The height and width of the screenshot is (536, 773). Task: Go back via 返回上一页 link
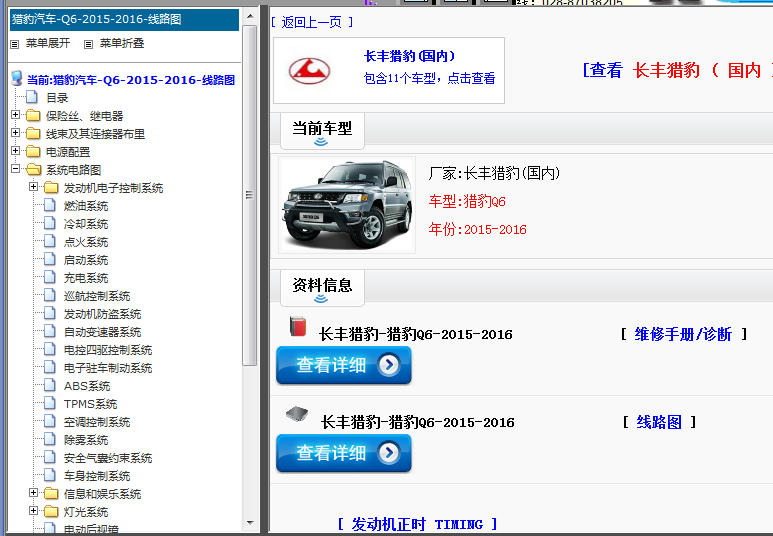(312, 22)
